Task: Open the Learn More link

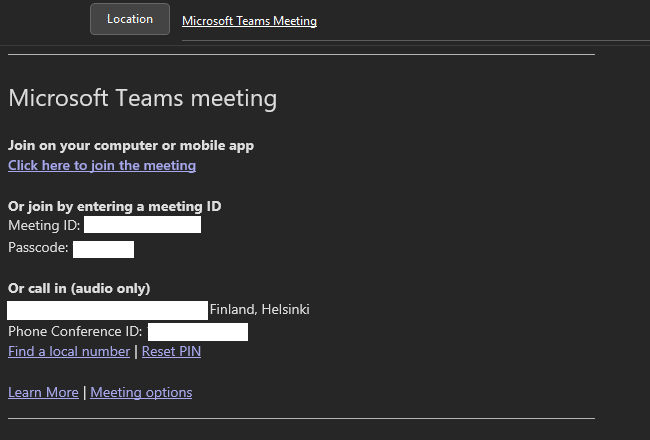Action: [x=43, y=392]
